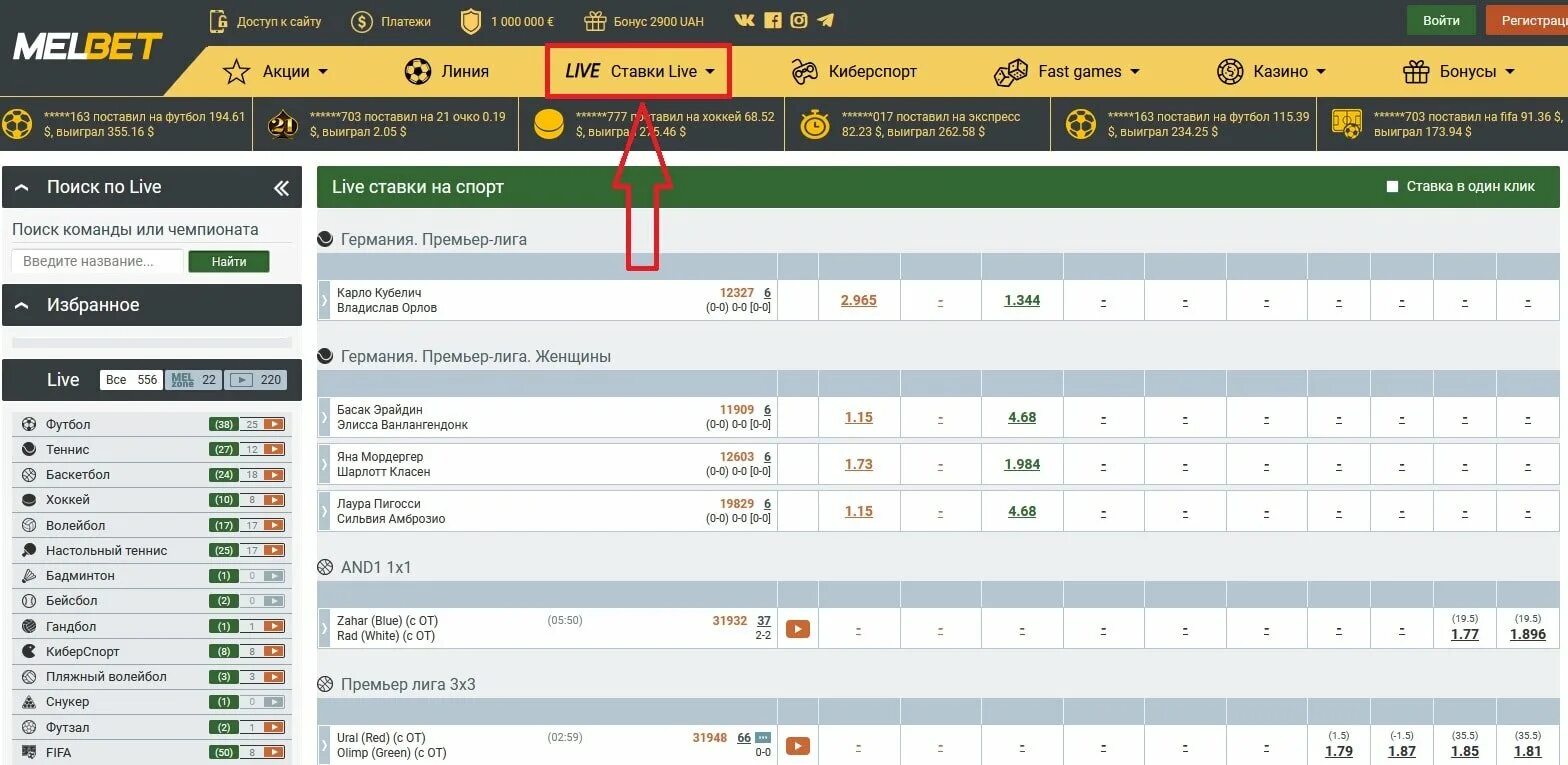
Task: Select 1.77 odds in Zahar match
Action: pos(1465,634)
